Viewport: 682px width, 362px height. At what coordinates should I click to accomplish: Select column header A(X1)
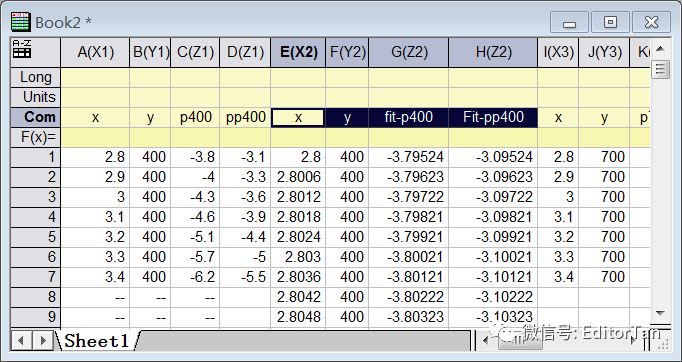pyautogui.click(x=95, y=52)
